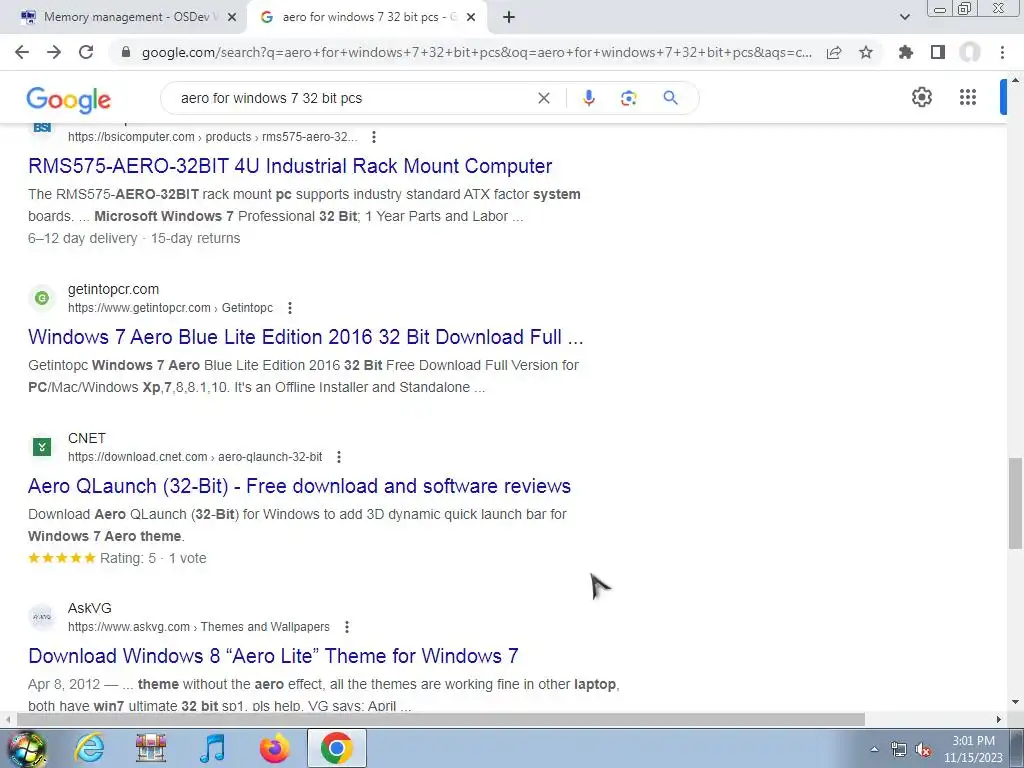Open muted volume tray icon
This screenshot has height=768, width=1024.
(923, 750)
